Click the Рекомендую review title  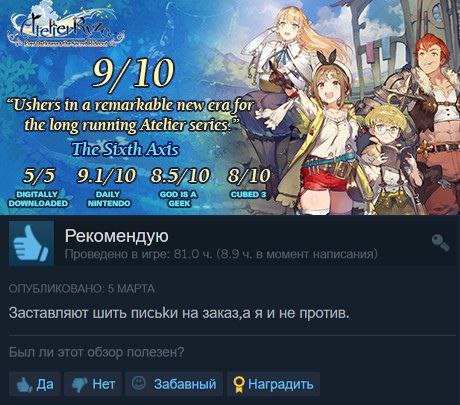click(x=116, y=236)
